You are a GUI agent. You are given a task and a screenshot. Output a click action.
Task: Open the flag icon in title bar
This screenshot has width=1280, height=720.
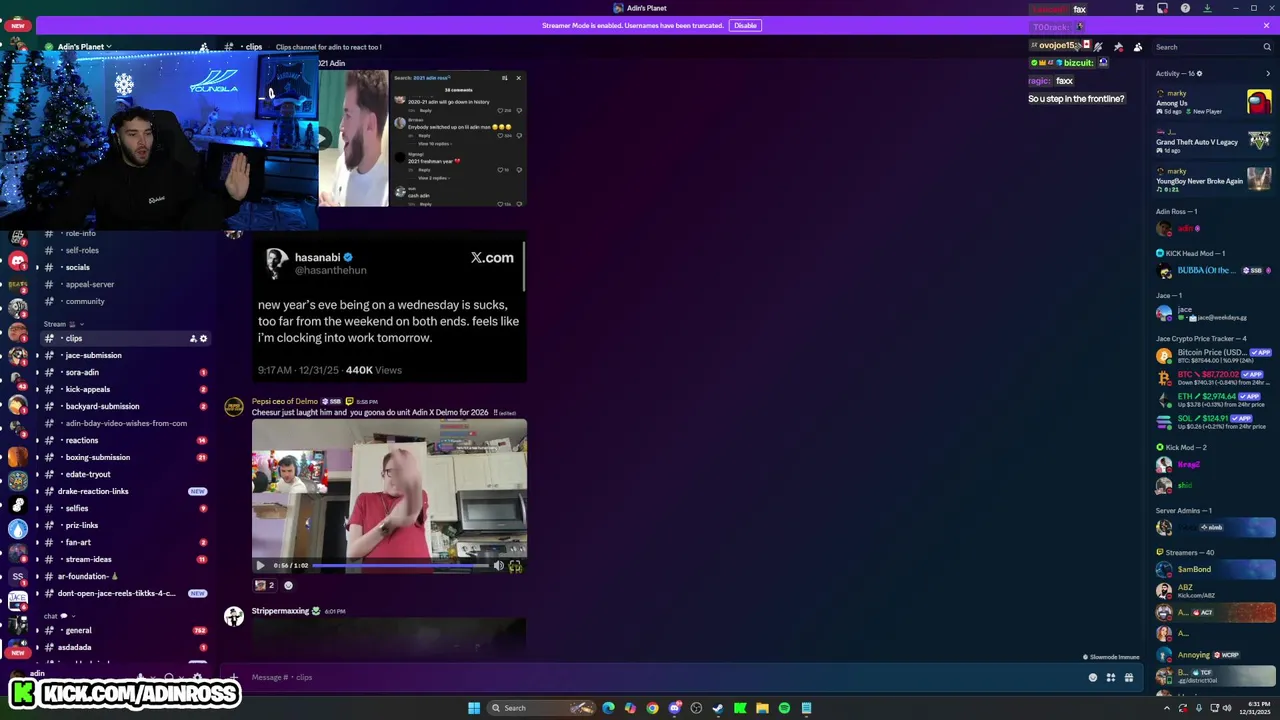[x=1139, y=8]
